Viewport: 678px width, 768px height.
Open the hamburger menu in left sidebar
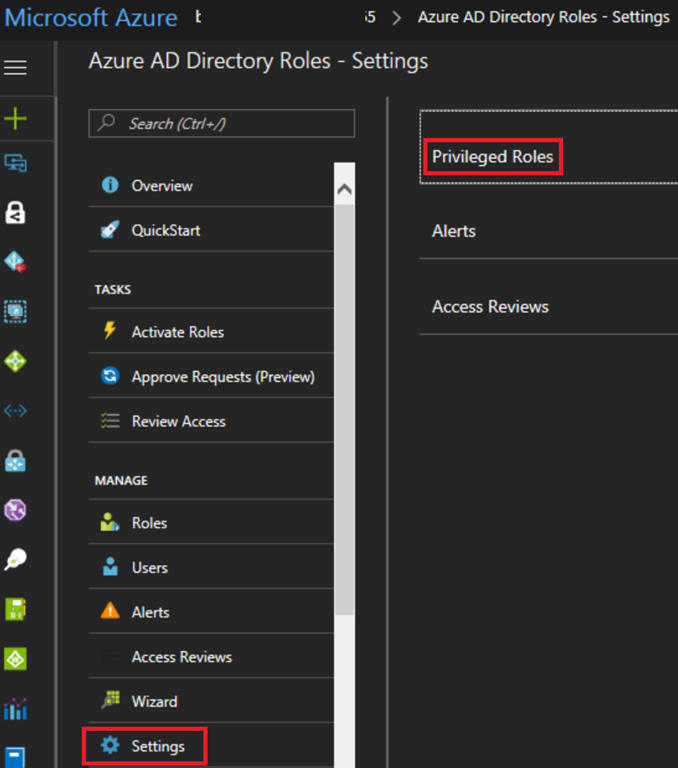(16, 68)
